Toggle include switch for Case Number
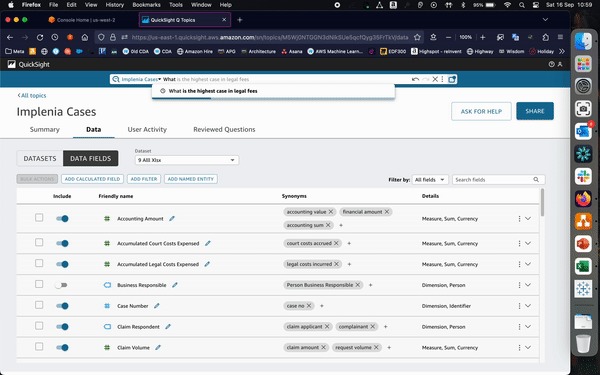This screenshot has width=600, height=375. (62, 306)
